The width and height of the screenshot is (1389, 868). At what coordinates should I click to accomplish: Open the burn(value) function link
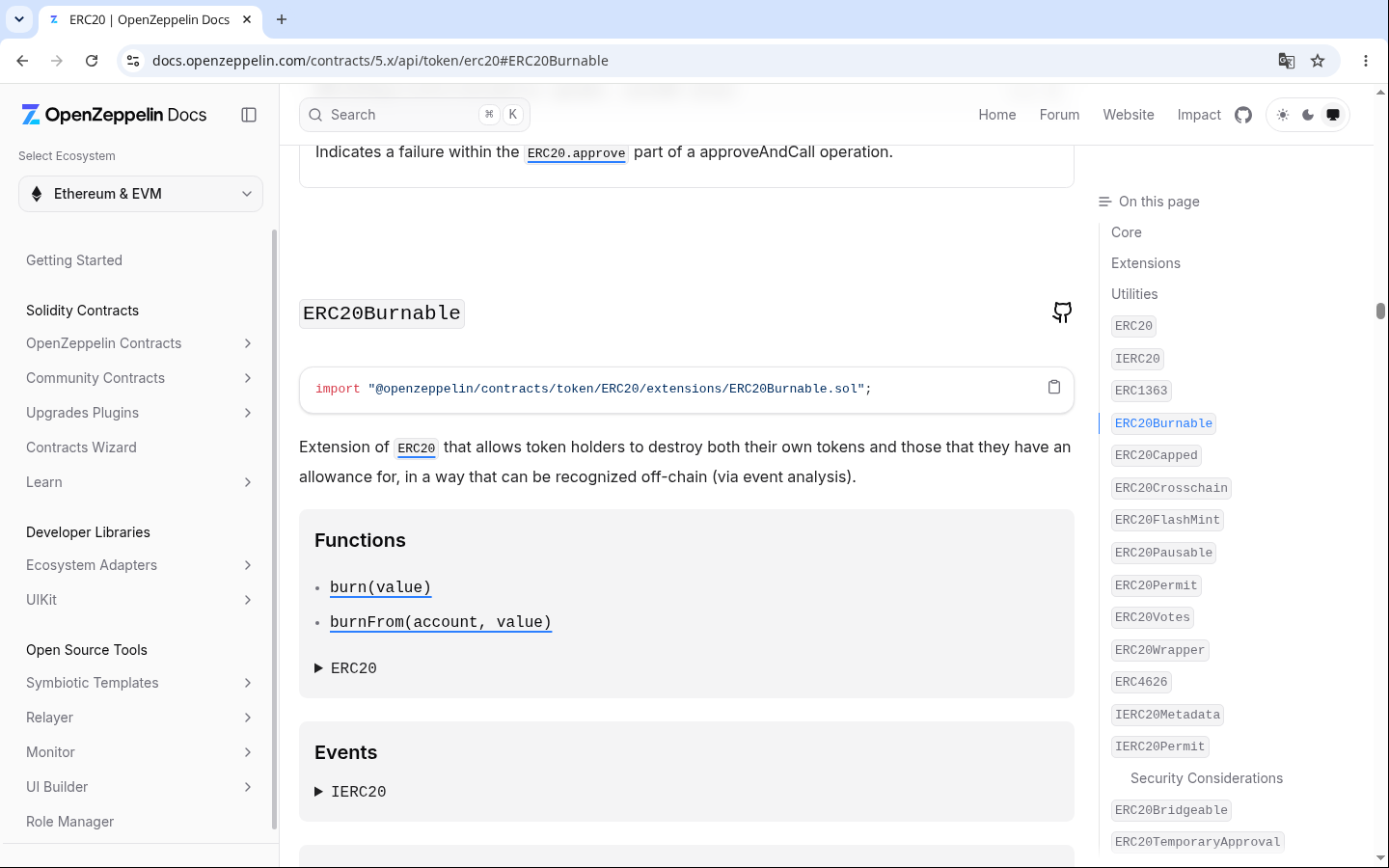380,587
